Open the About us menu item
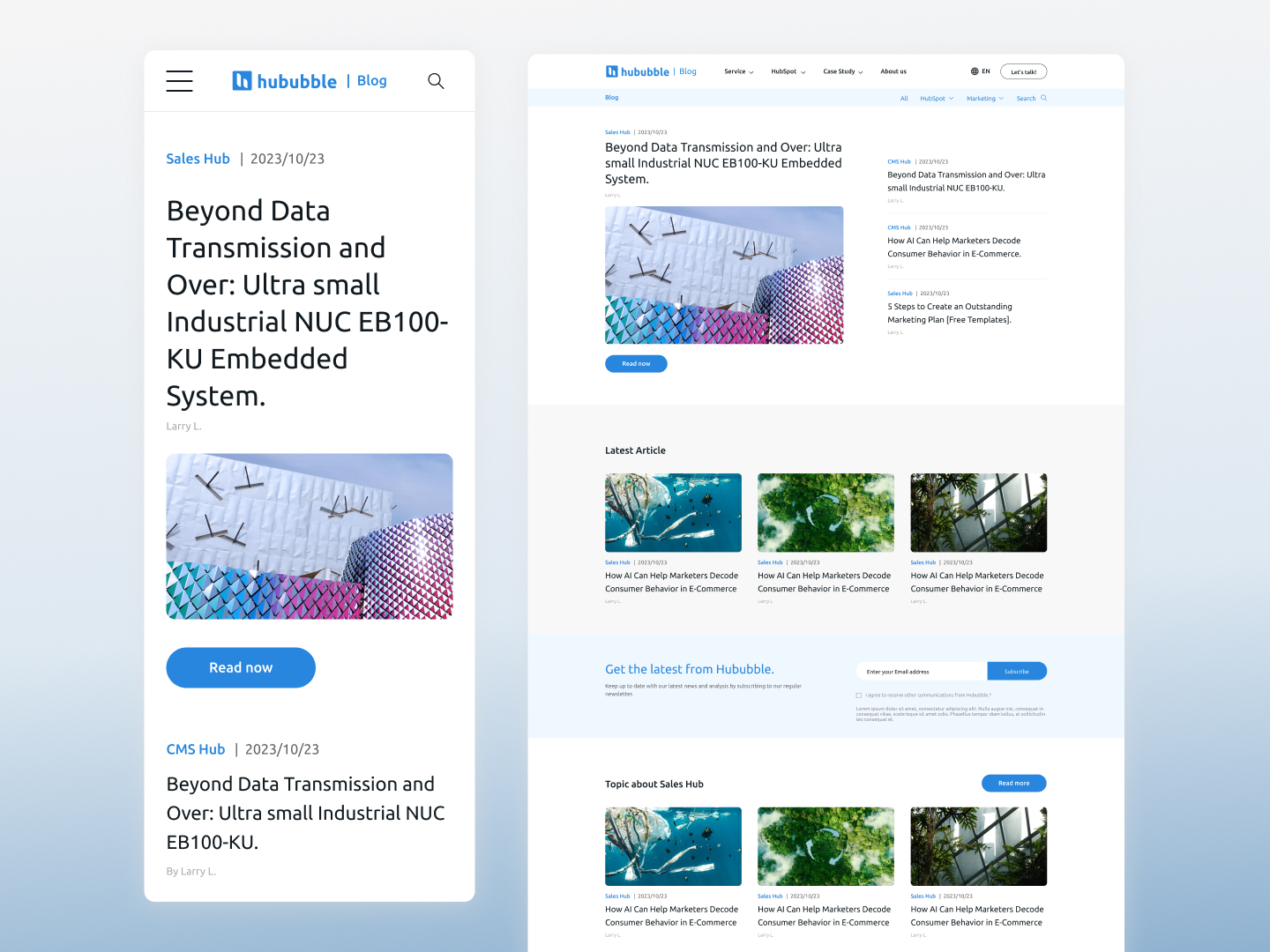 coord(893,71)
